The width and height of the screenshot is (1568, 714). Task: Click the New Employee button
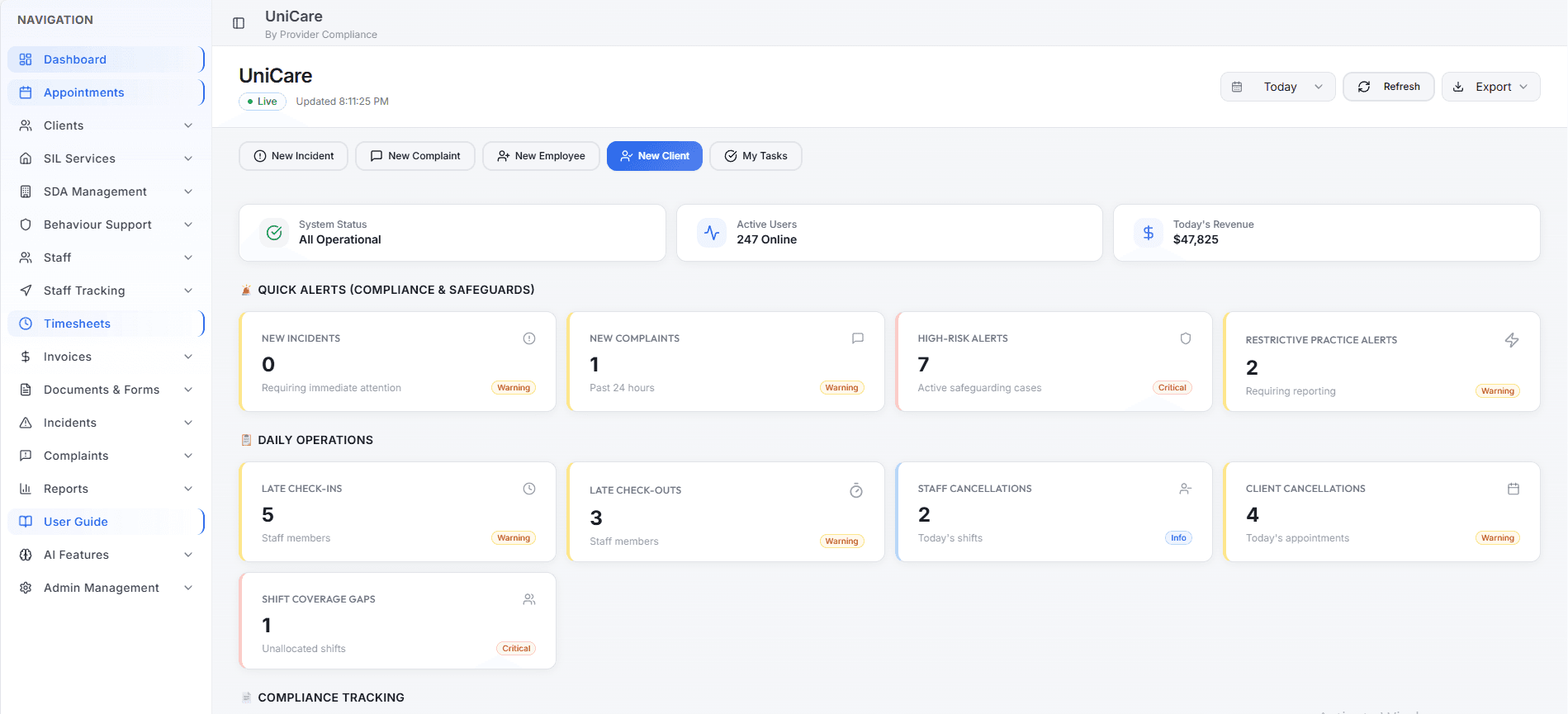pyautogui.click(x=541, y=156)
